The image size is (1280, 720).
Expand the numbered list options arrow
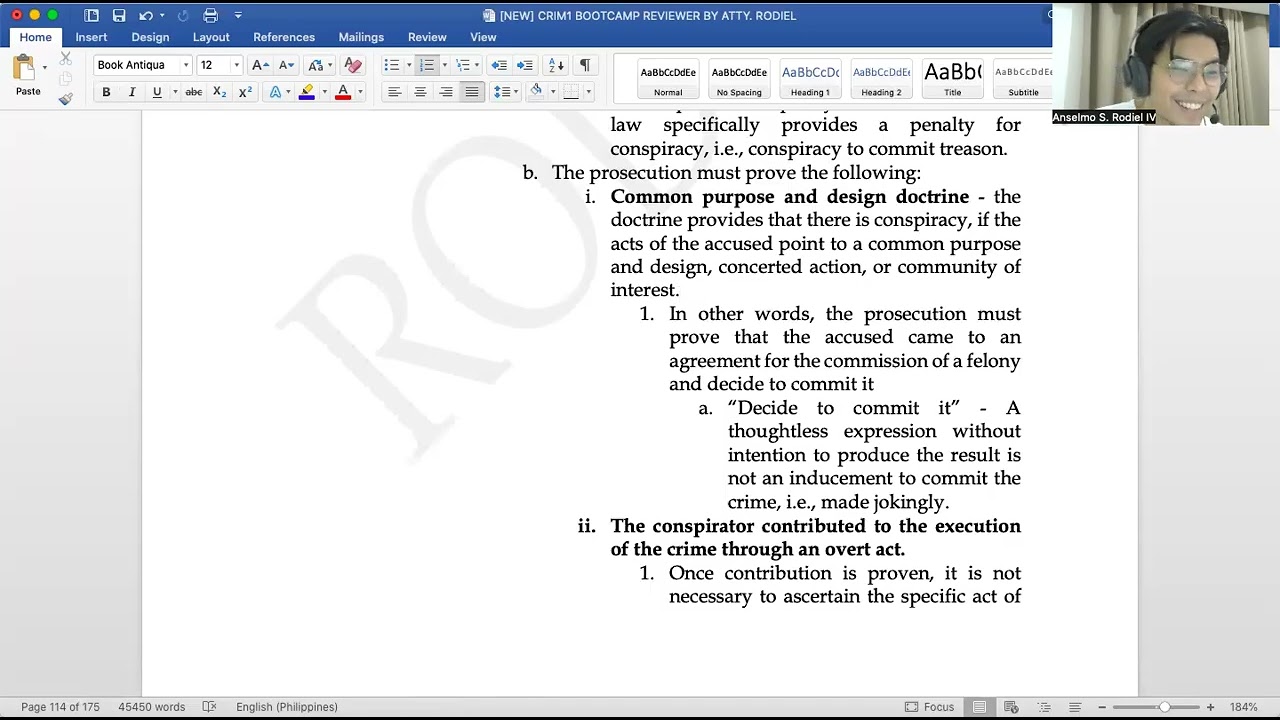(x=444, y=65)
